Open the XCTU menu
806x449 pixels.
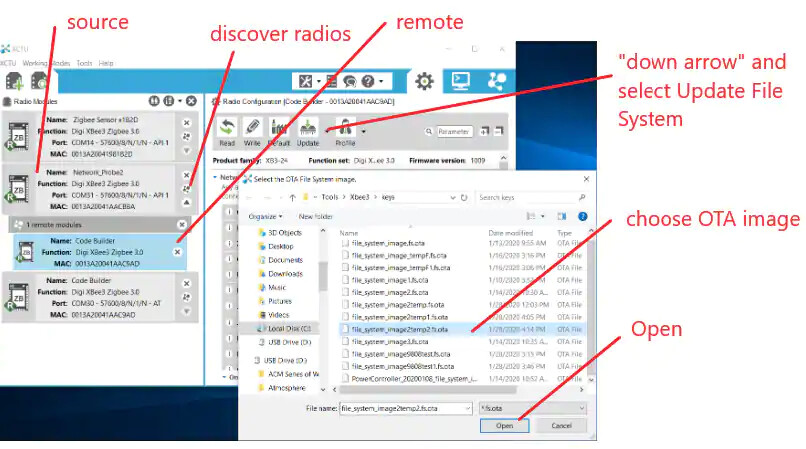tap(8, 63)
